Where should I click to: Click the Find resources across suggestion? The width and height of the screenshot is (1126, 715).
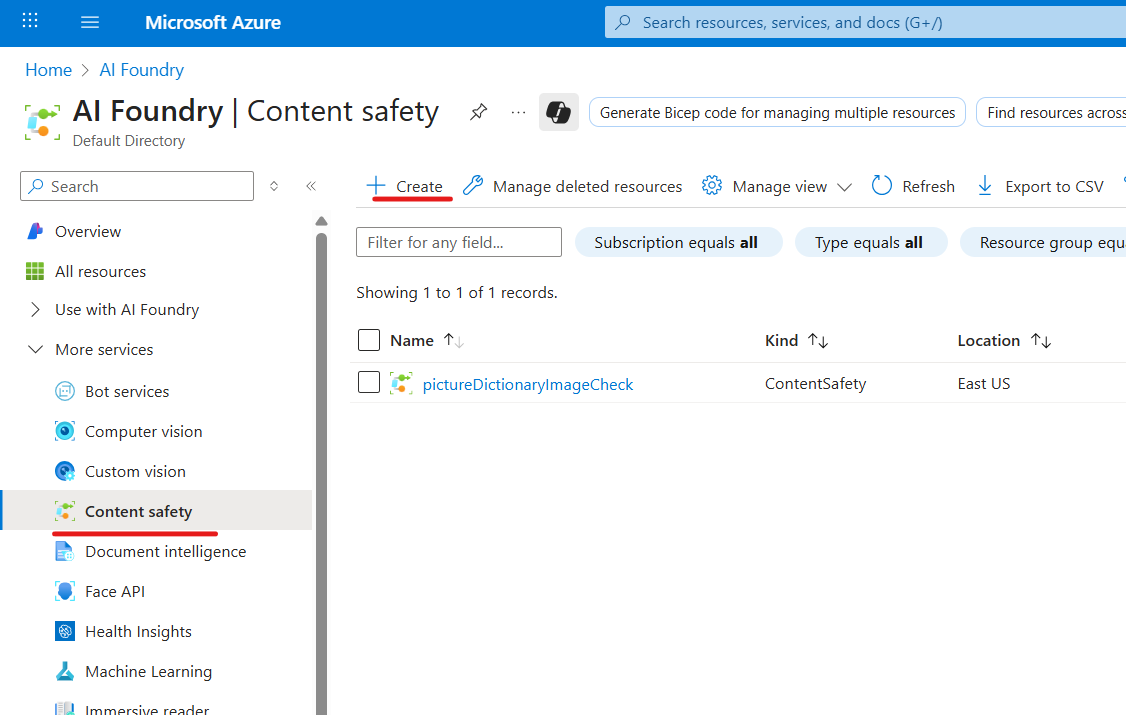pos(1051,113)
